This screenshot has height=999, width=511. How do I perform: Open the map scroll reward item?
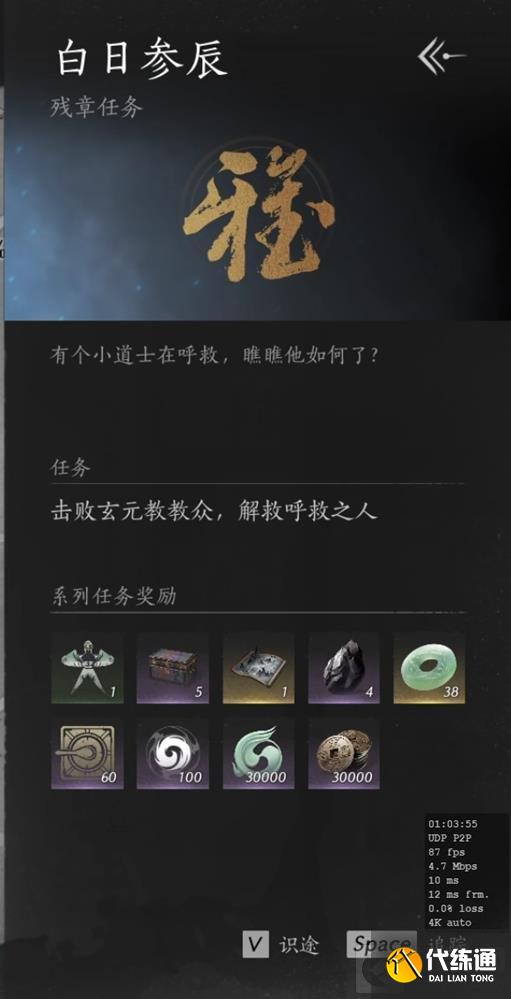[259, 668]
